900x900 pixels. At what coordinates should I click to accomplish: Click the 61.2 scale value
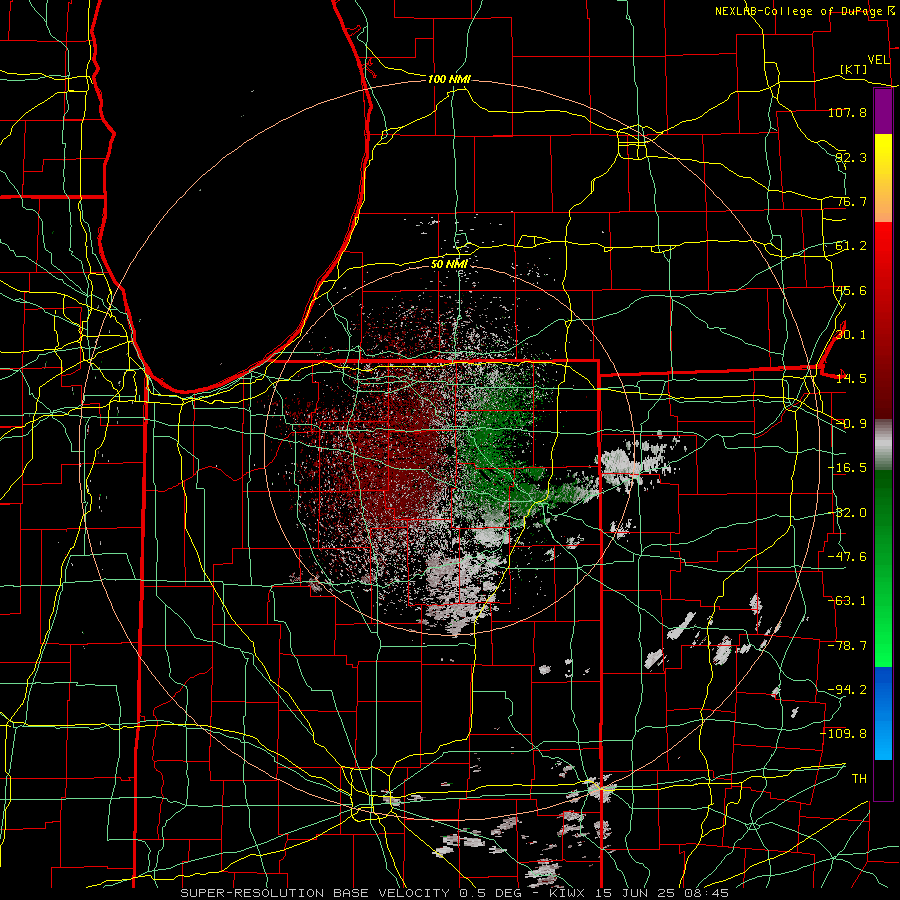(x=851, y=246)
